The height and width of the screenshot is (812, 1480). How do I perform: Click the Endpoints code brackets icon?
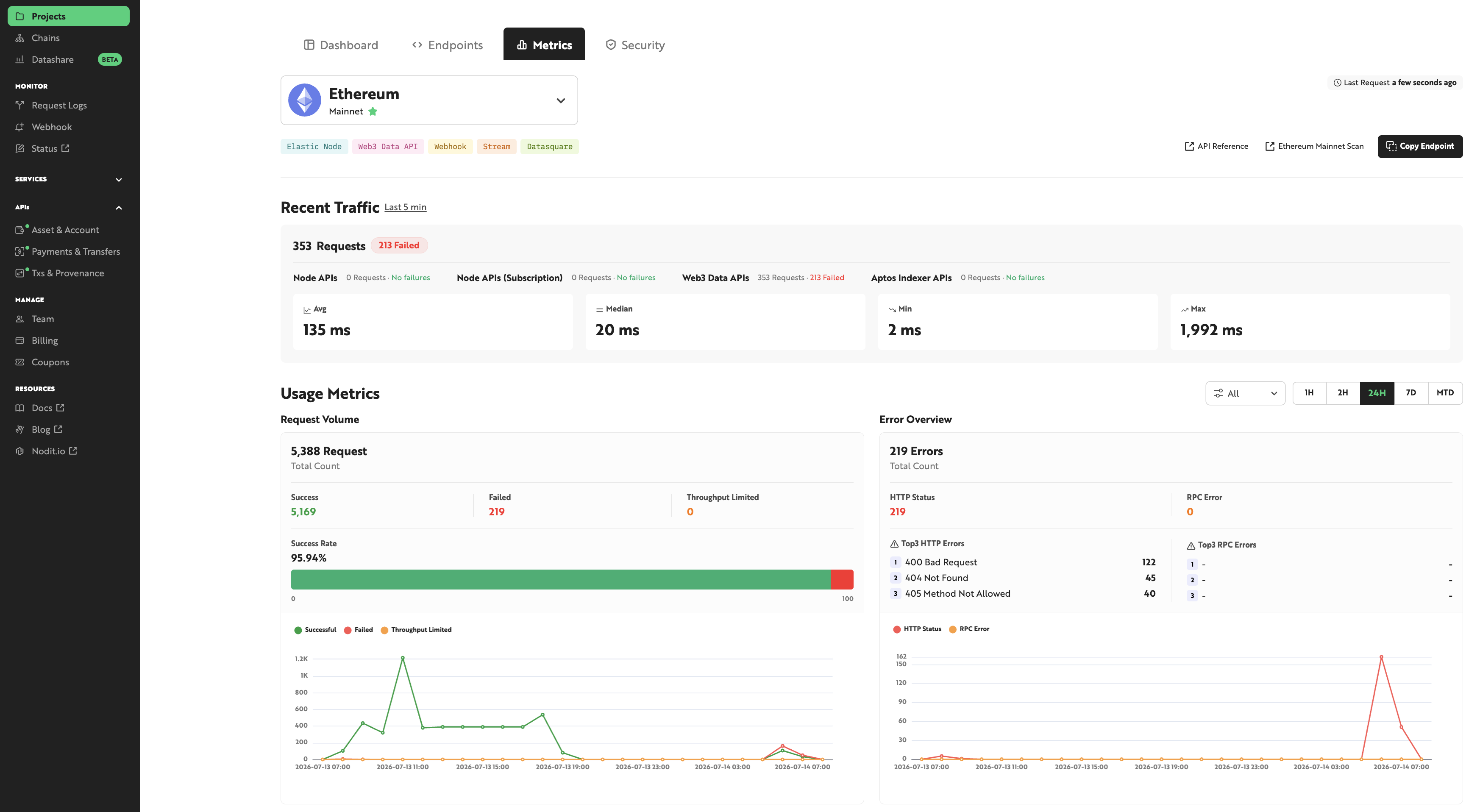pos(417,45)
